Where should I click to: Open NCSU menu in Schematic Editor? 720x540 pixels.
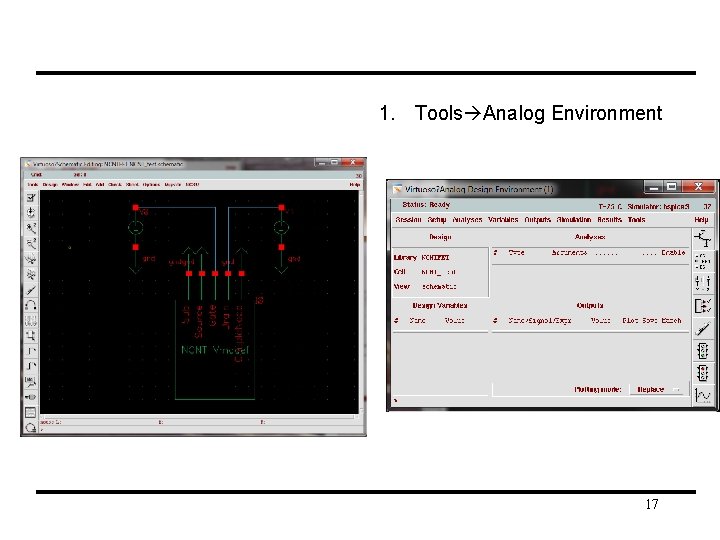(192, 185)
